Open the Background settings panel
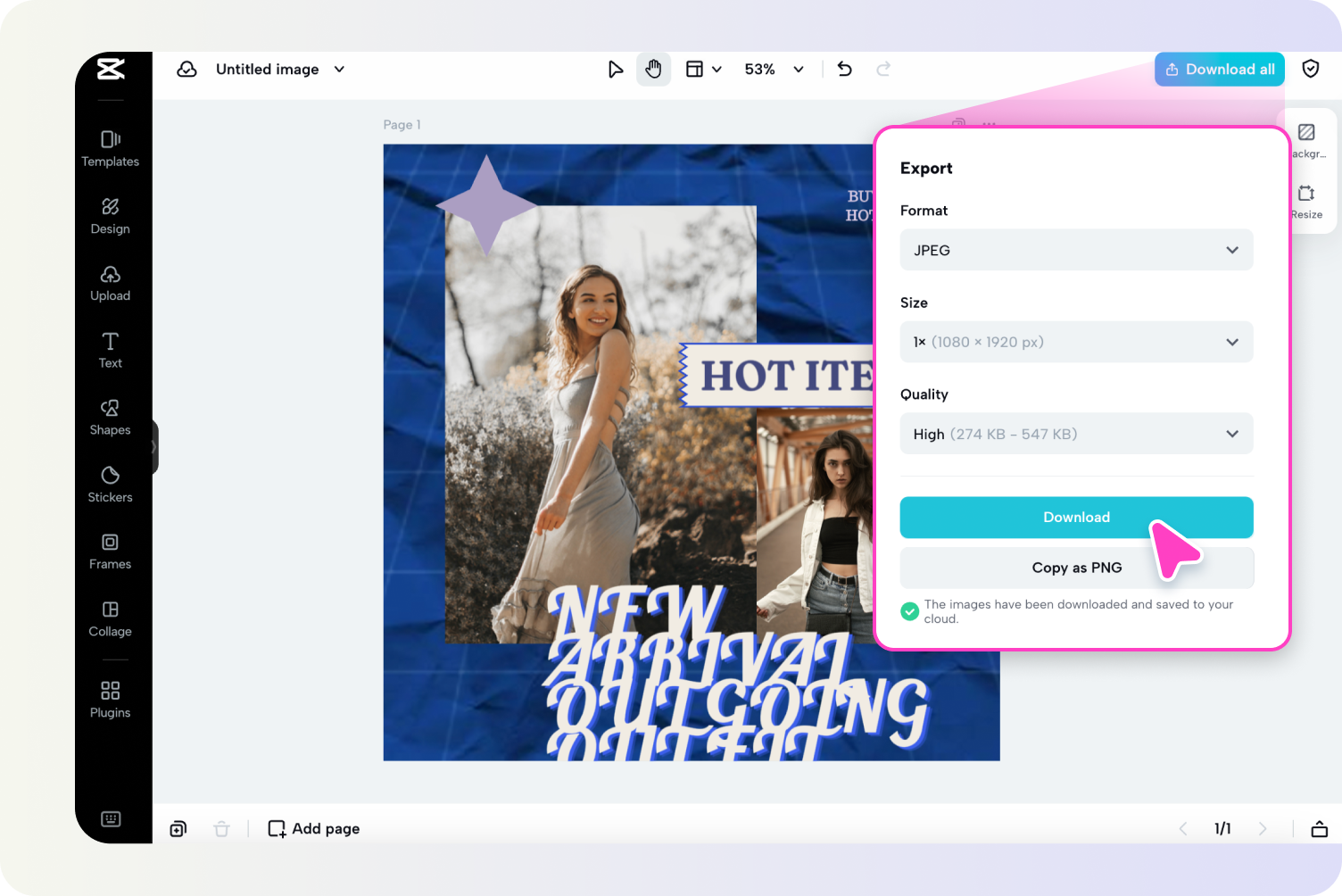The width and height of the screenshot is (1342, 896). 1306,140
